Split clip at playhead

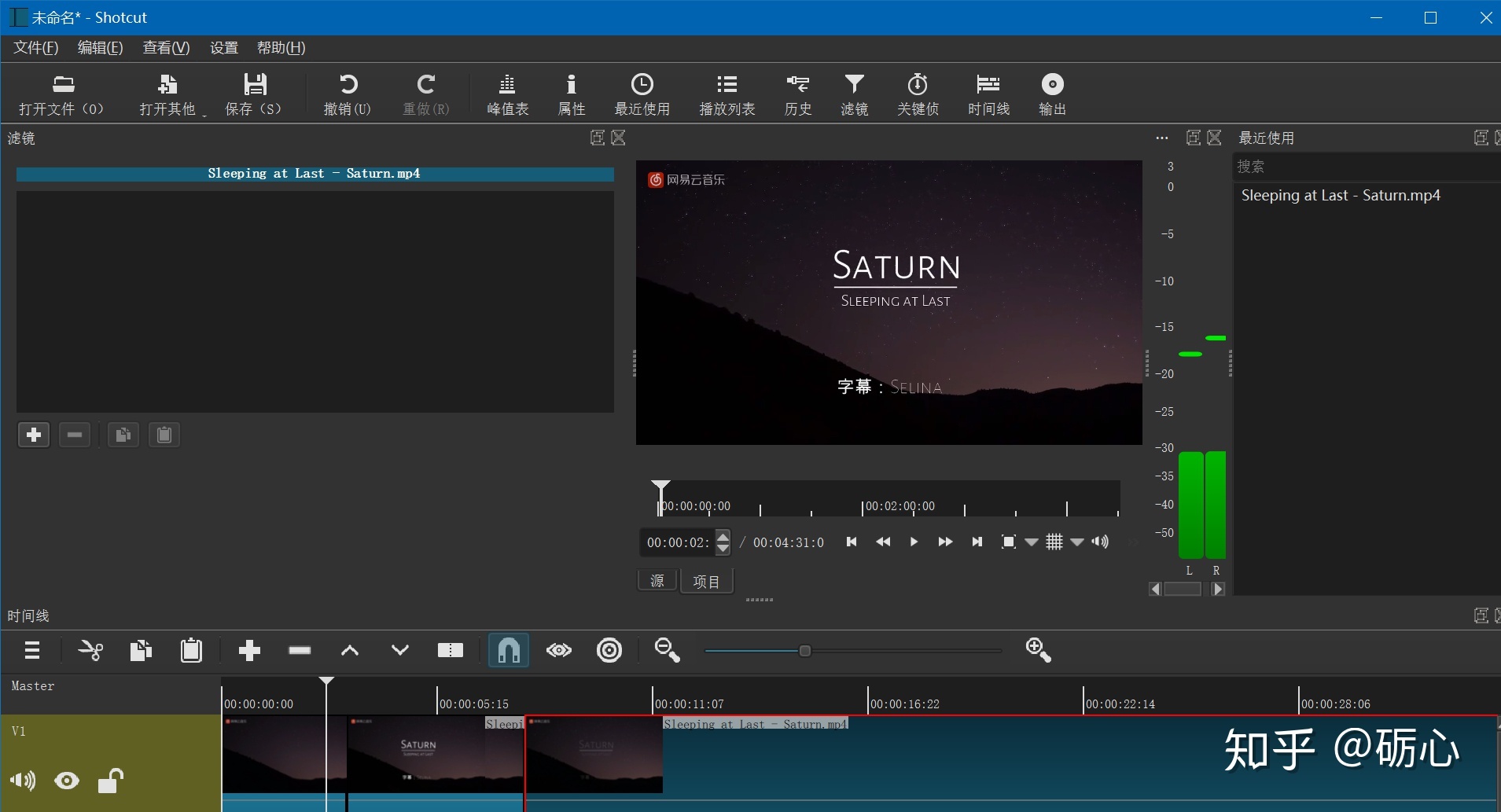tap(451, 650)
